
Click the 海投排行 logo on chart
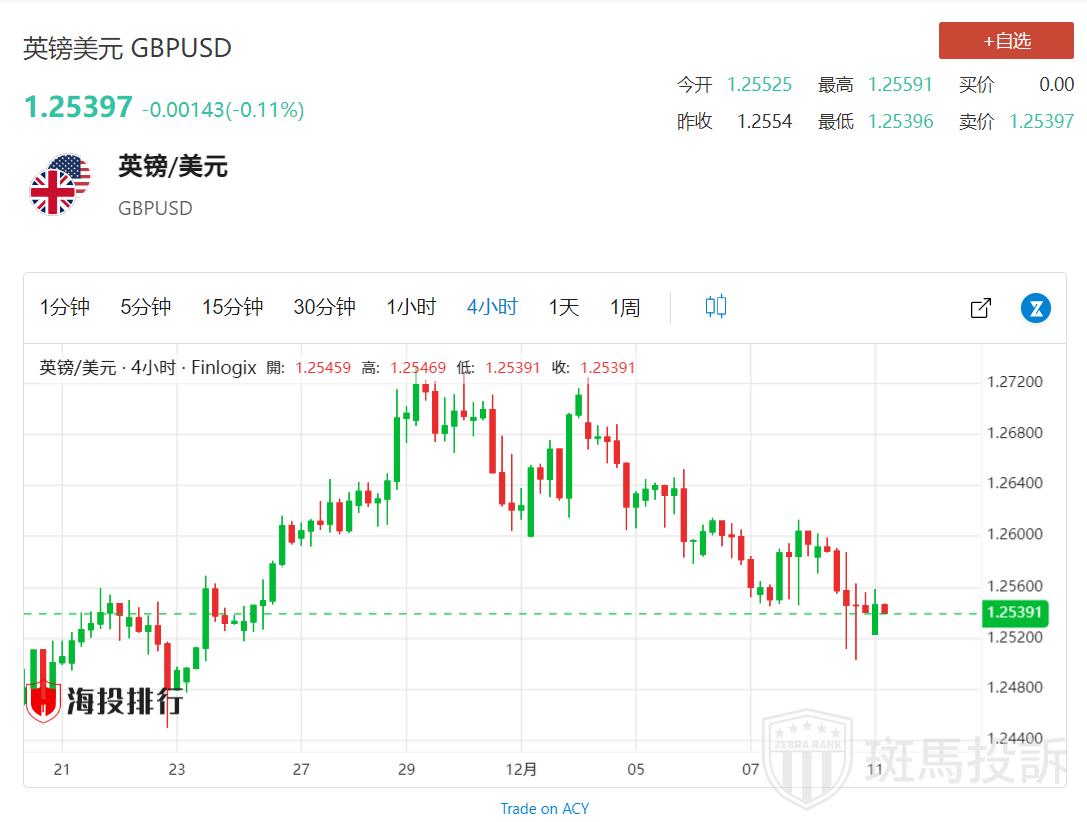pyautogui.click(x=104, y=701)
